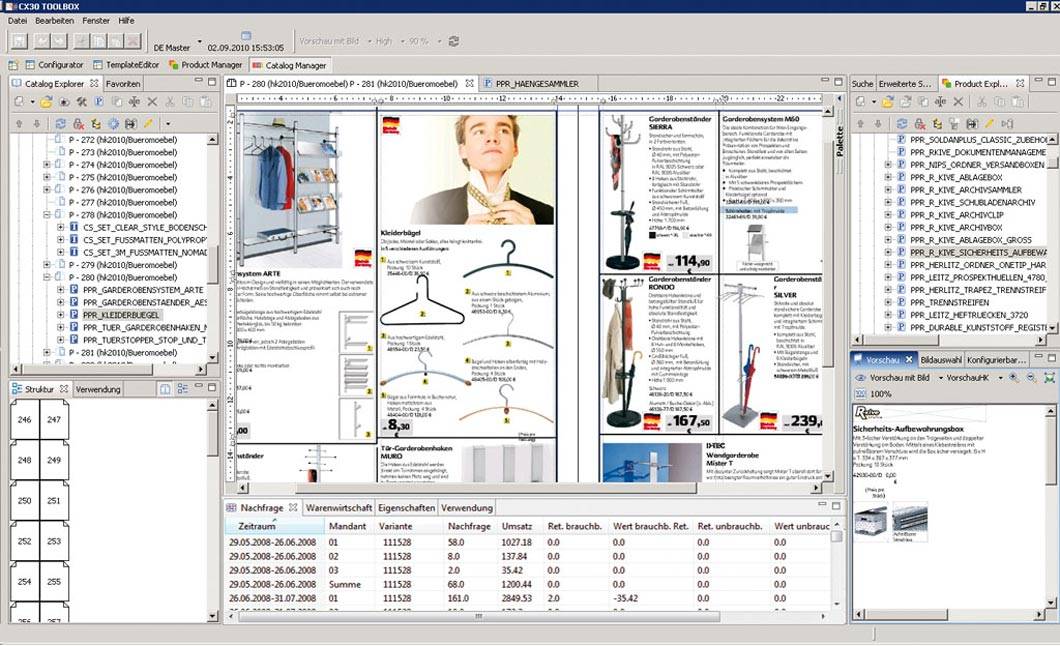Click the zoom out magnifier in Vorschau panel
Image resolution: width=1060 pixels, height=646 pixels.
1031,378
